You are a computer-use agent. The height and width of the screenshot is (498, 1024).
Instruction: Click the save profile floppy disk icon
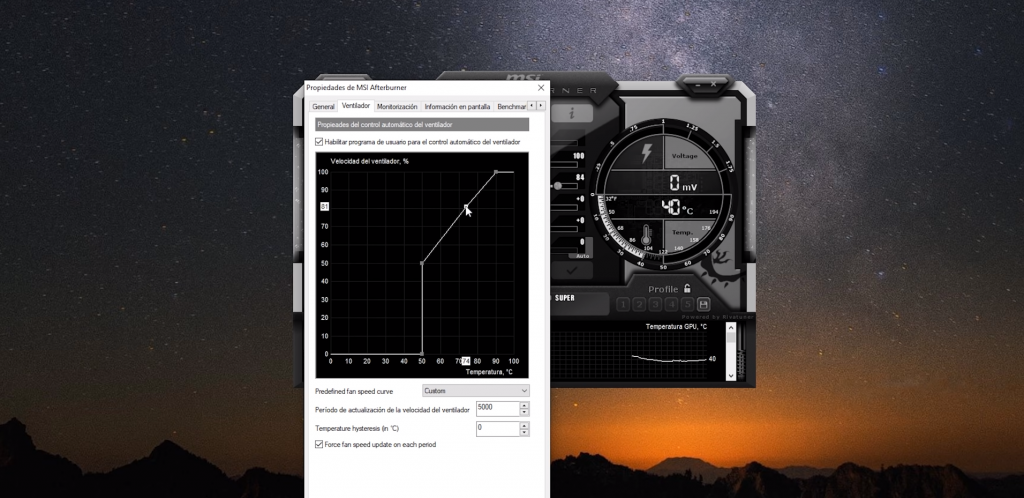703,304
